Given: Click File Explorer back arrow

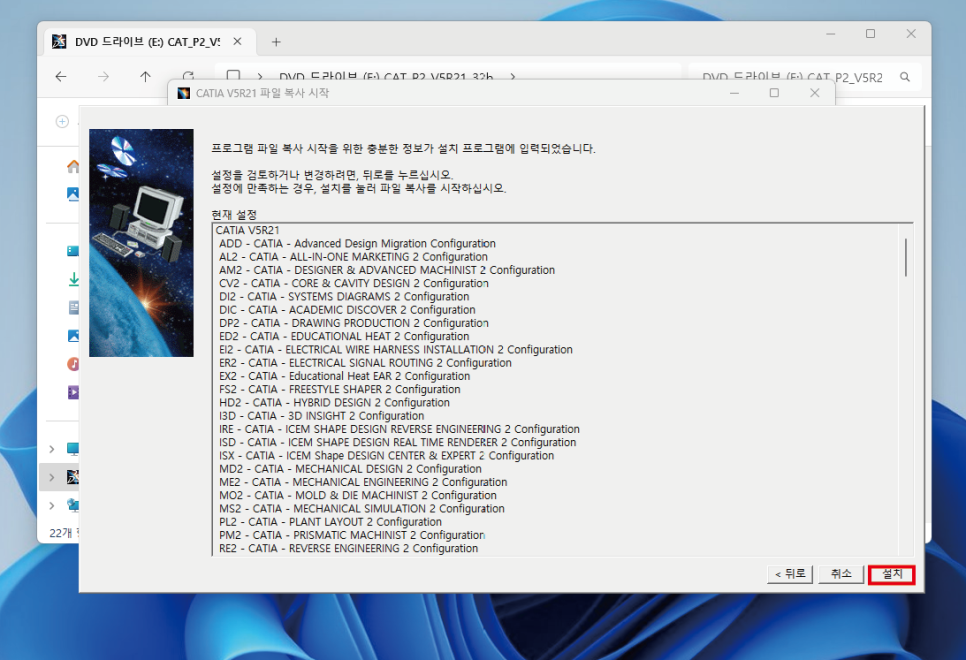Looking at the screenshot, I should (61, 76).
